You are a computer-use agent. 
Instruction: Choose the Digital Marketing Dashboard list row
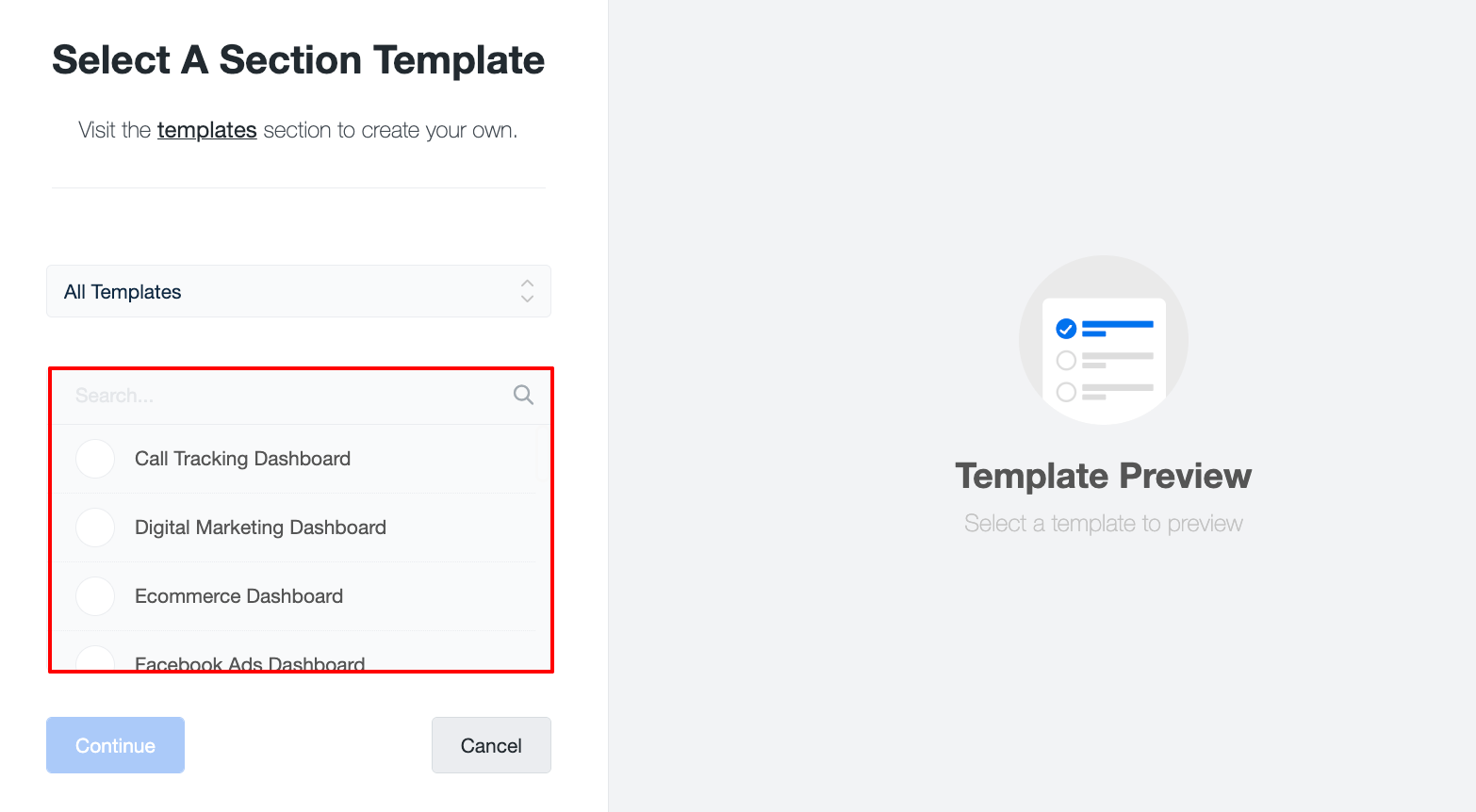pyautogui.click(x=261, y=528)
